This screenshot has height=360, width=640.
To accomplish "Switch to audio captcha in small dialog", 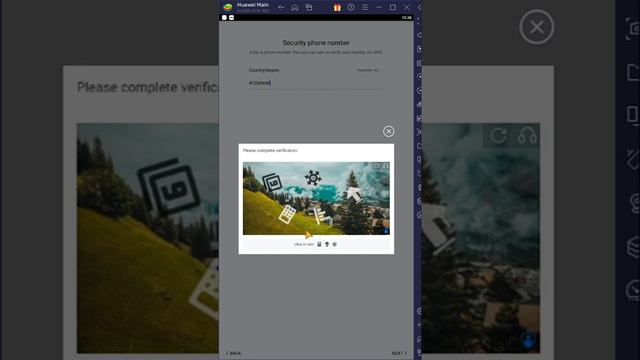I will [385, 166].
